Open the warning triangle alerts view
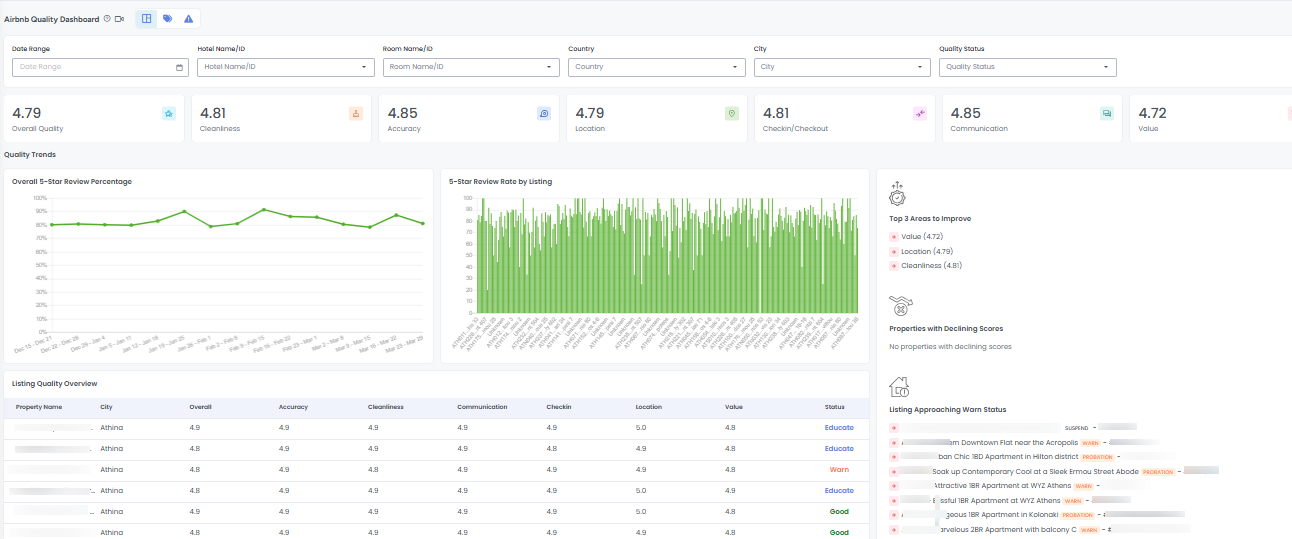This screenshot has height=539, width=1292. point(188,19)
